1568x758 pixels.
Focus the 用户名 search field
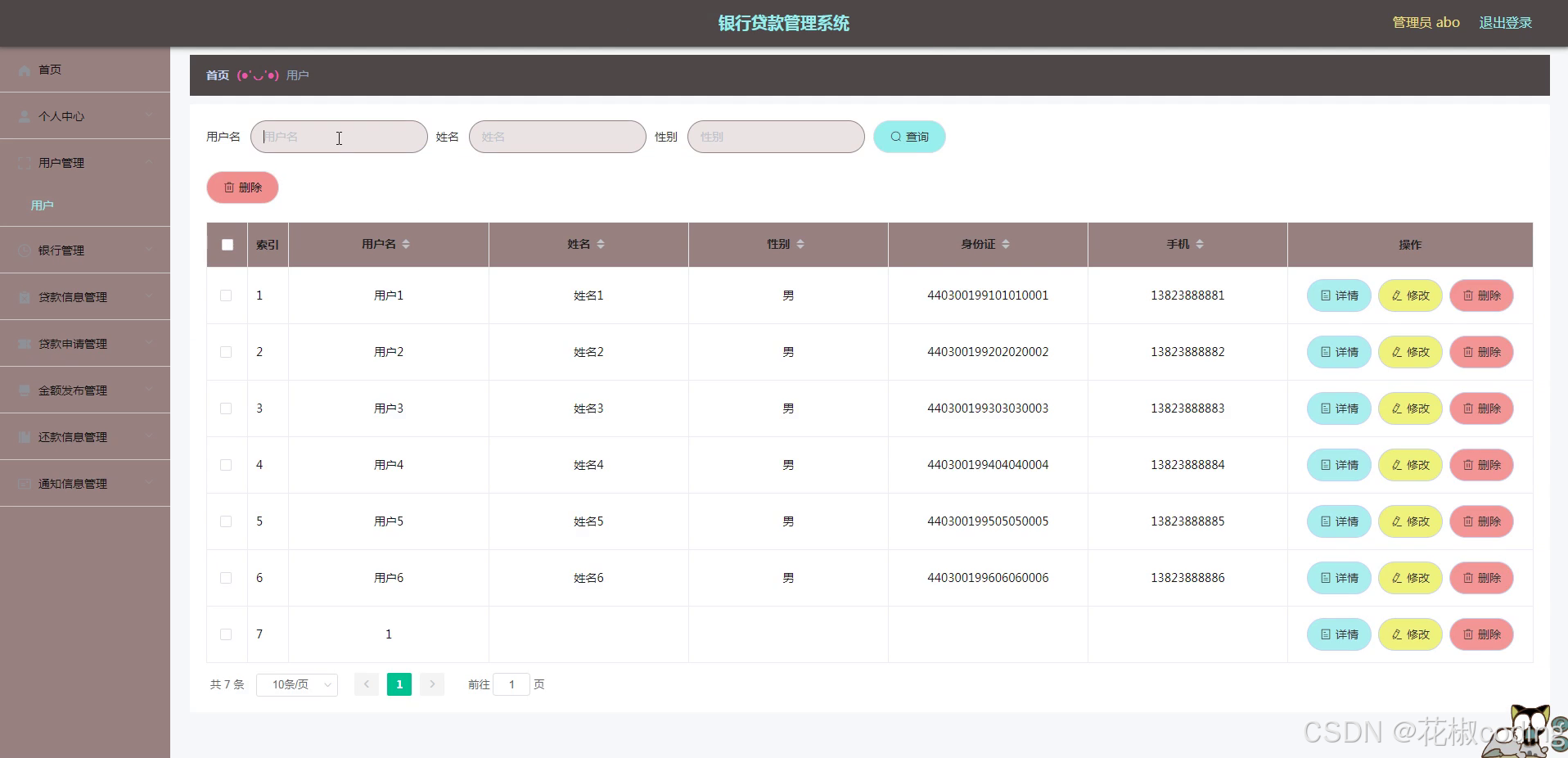click(x=339, y=137)
